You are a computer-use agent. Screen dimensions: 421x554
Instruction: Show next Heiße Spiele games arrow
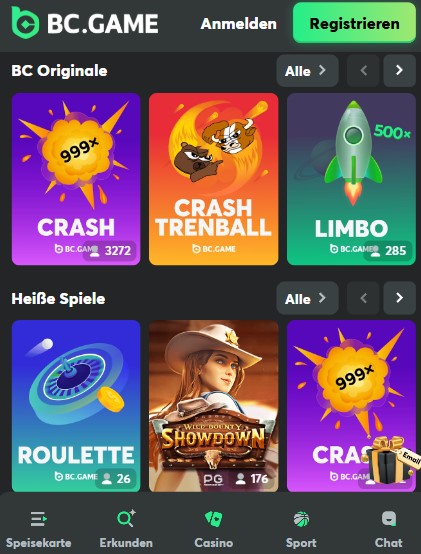click(399, 298)
